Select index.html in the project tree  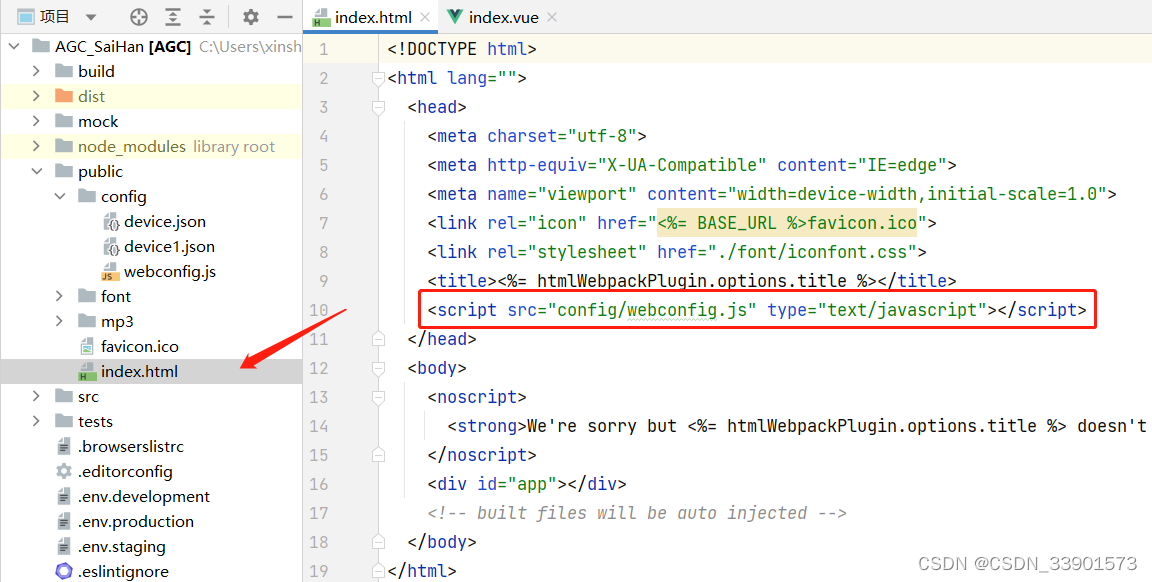(x=139, y=372)
